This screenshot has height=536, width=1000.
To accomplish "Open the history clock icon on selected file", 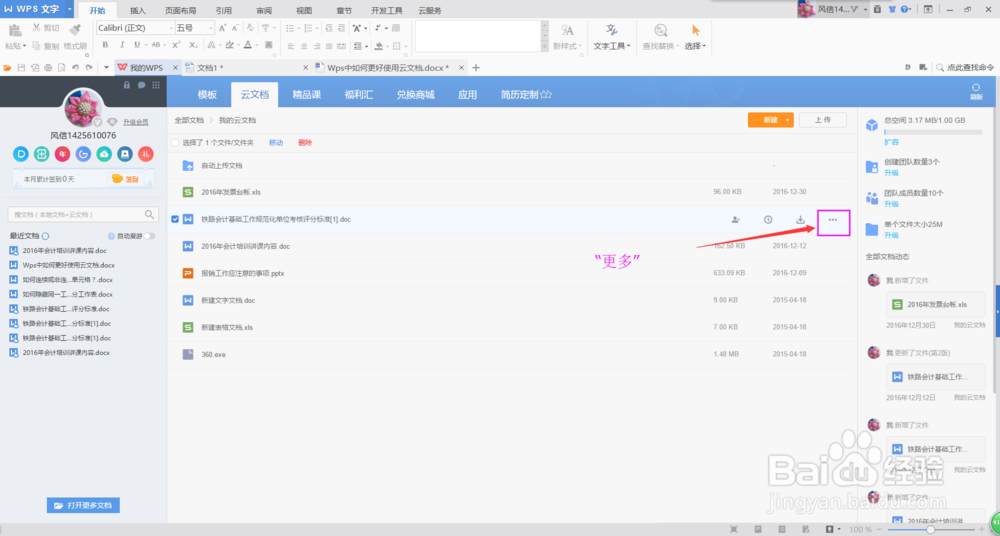I will [768, 220].
